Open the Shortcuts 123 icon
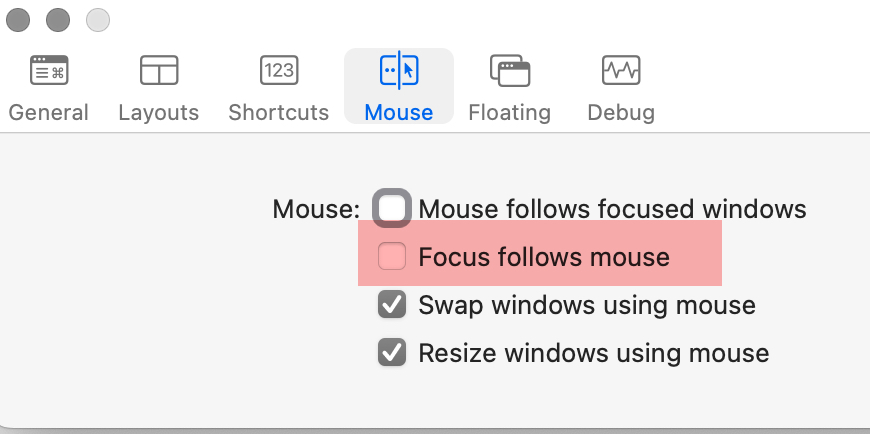 (279, 70)
